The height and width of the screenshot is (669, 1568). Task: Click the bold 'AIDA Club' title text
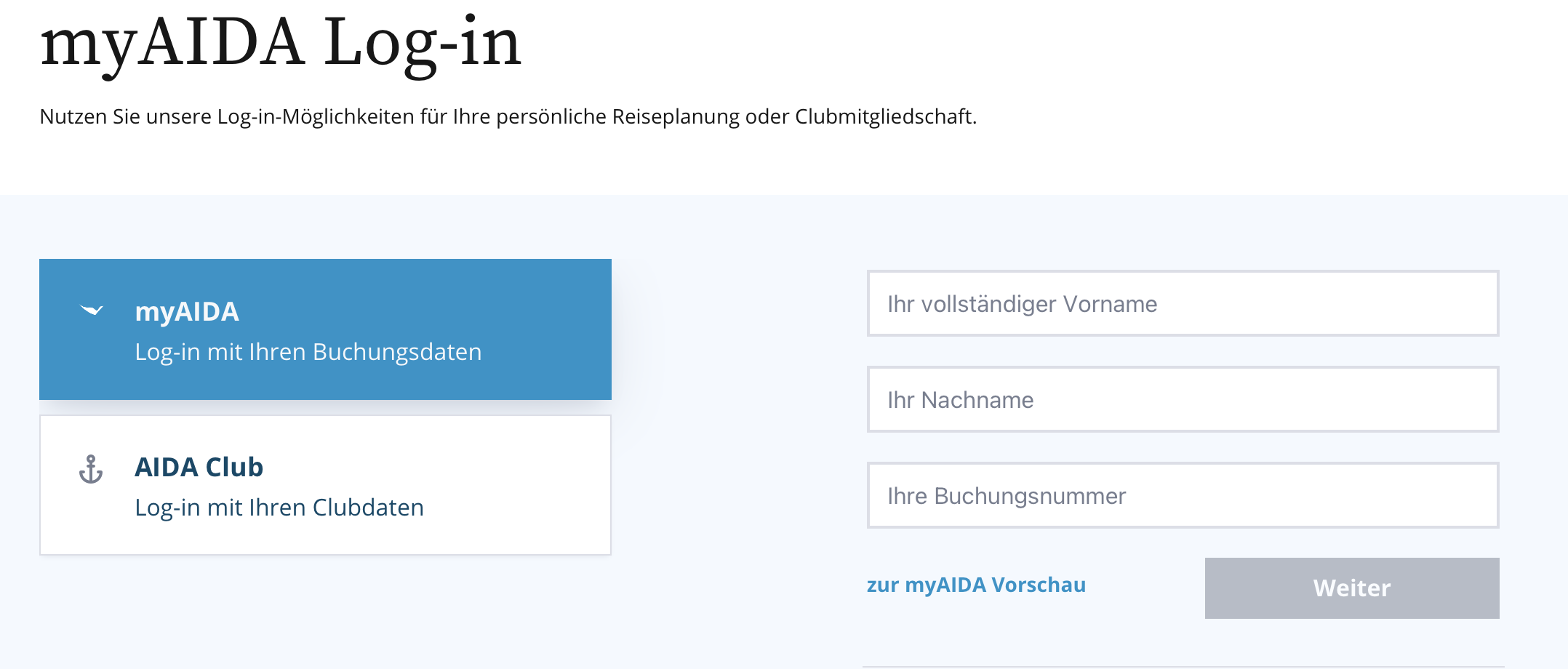199,467
